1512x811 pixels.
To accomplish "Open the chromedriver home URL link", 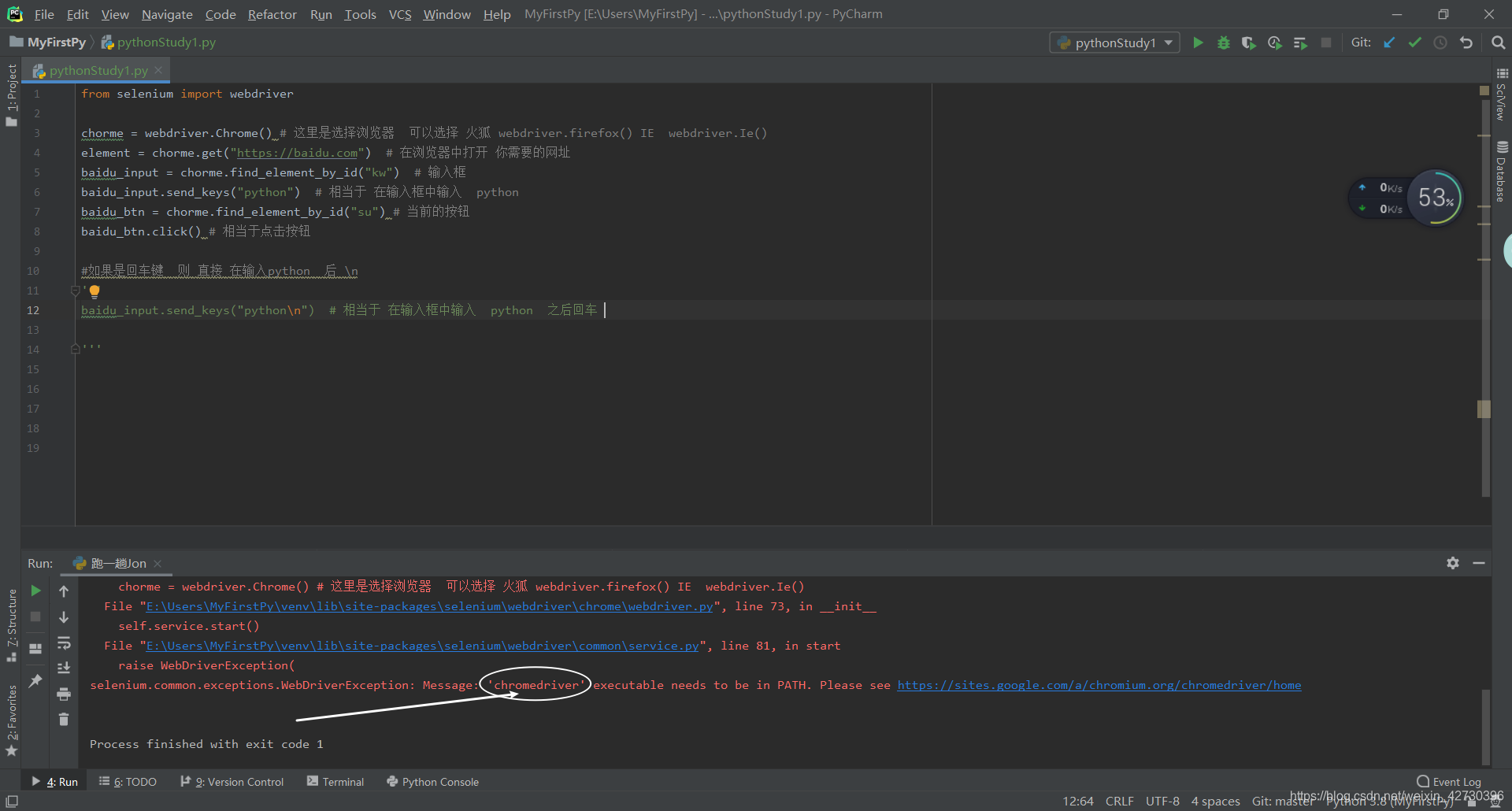I will (x=1099, y=685).
